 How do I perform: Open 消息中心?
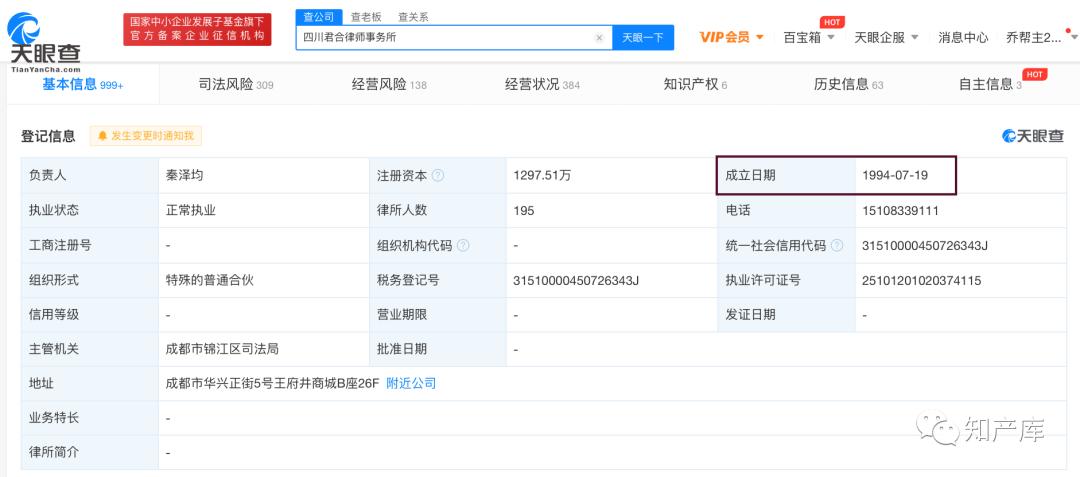pos(963,38)
